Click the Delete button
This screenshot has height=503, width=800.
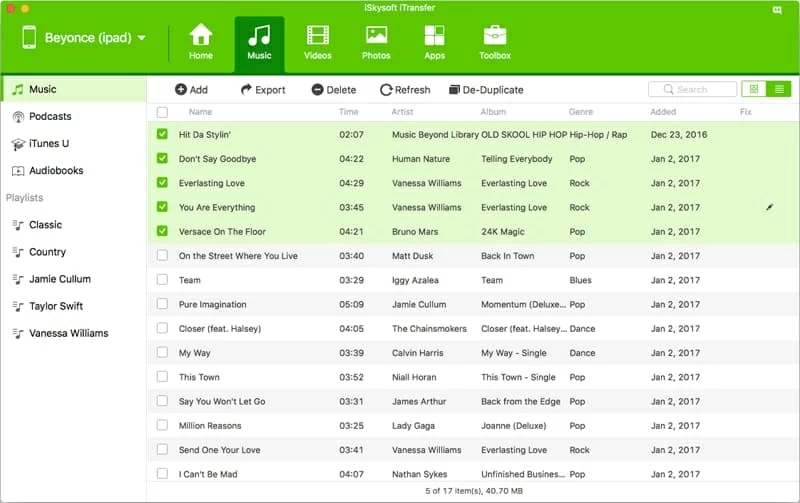333,89
